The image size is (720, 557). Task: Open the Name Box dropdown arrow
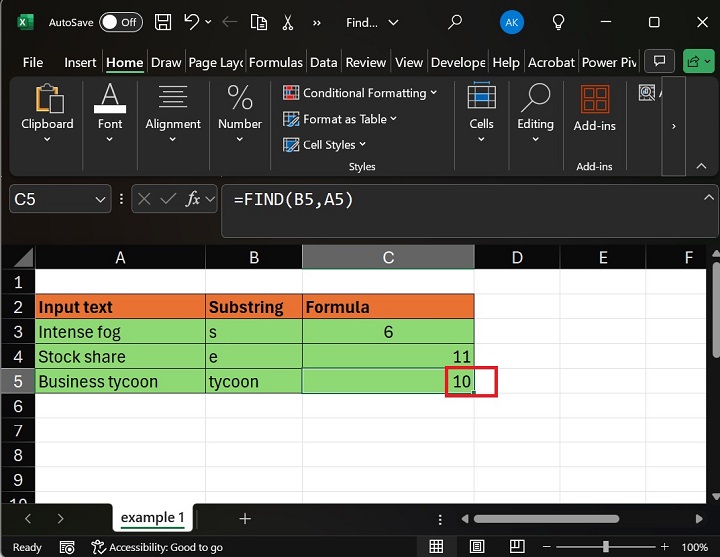pyautogui.click(x=100, y=200)
